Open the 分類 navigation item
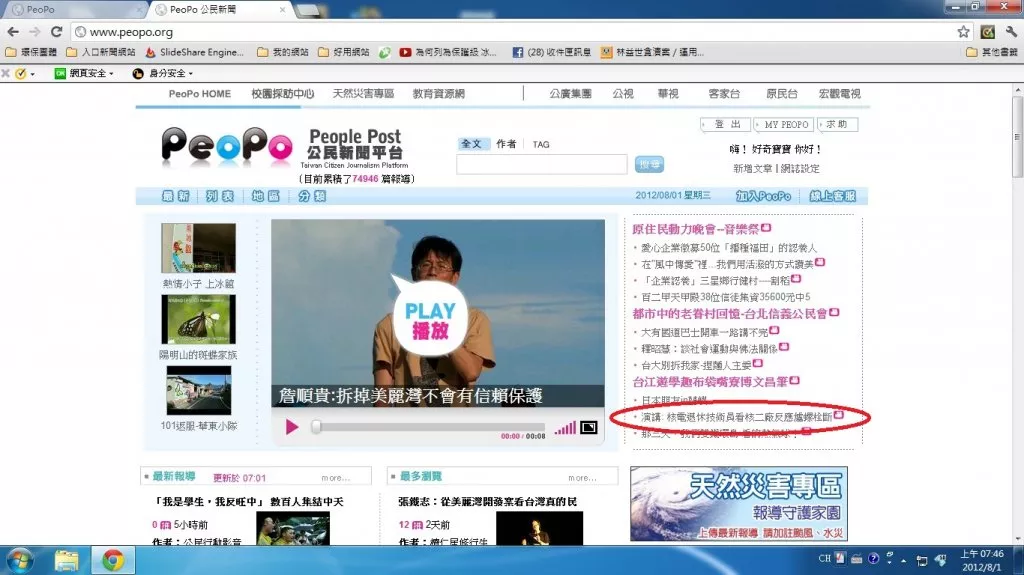Image resolution: width=1024 pixels, height=575 pixels. (312, 196)
